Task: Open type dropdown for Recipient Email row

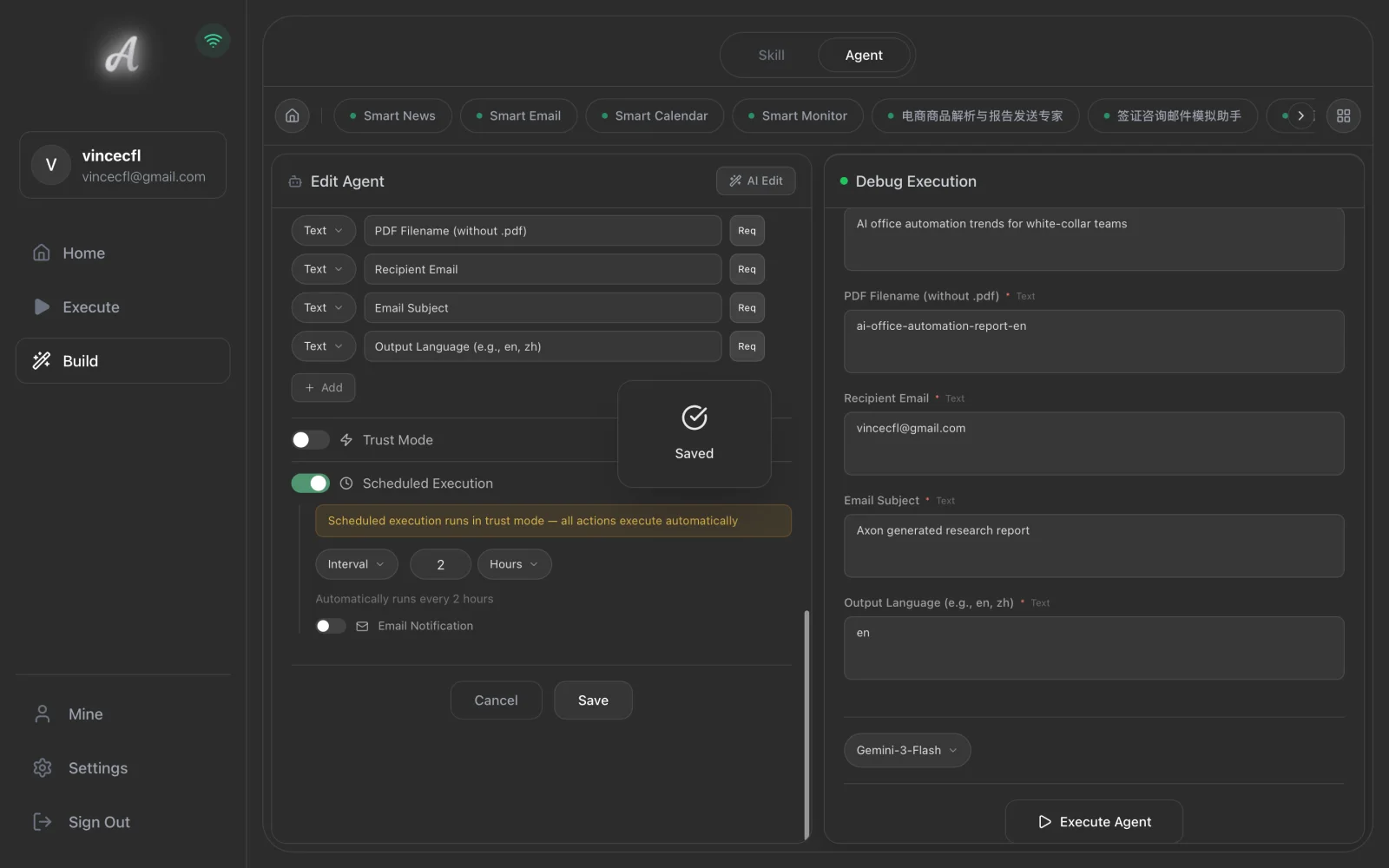Action: [323, 269]
